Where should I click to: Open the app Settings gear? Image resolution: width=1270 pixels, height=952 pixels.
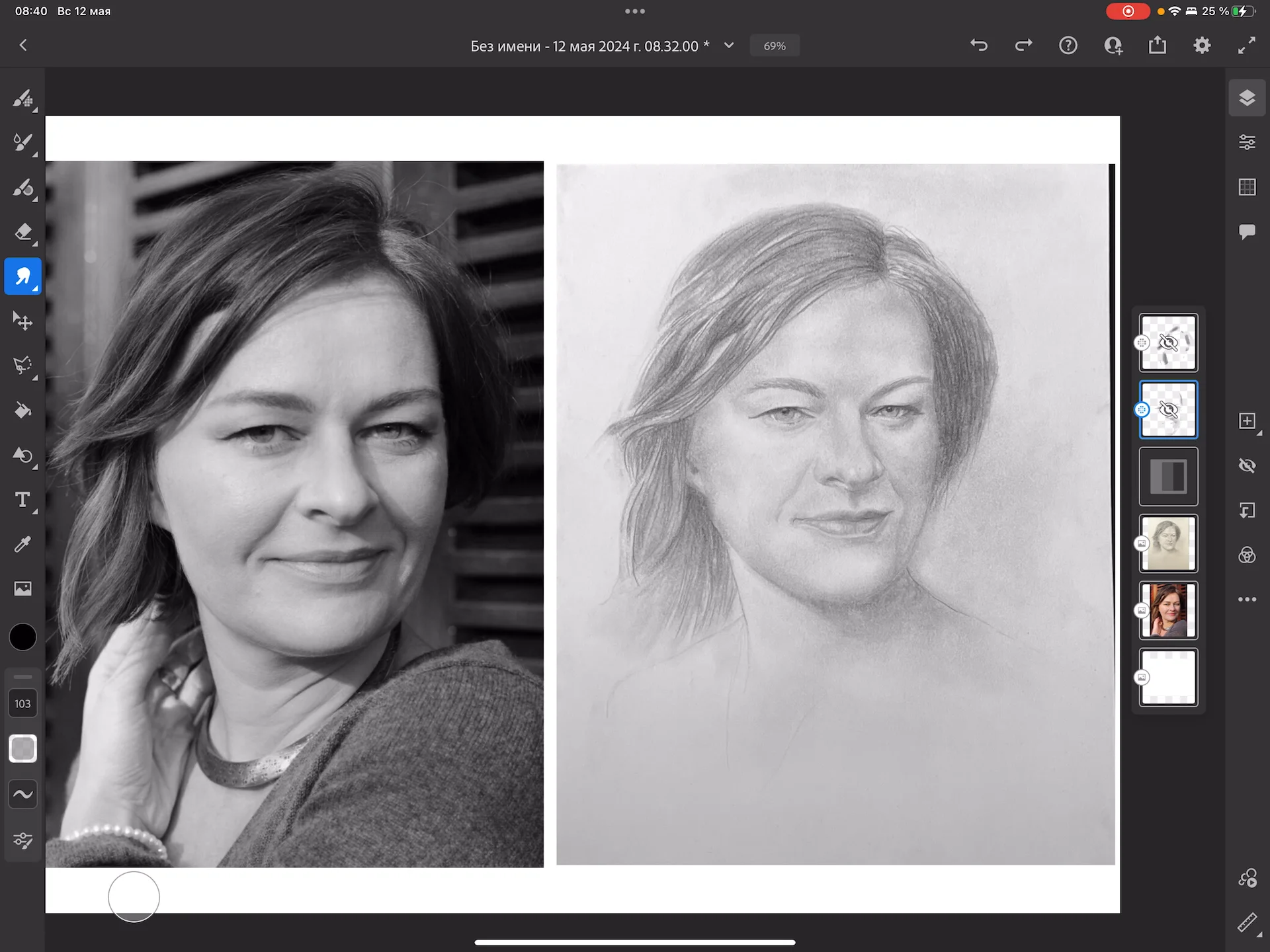1202,46
